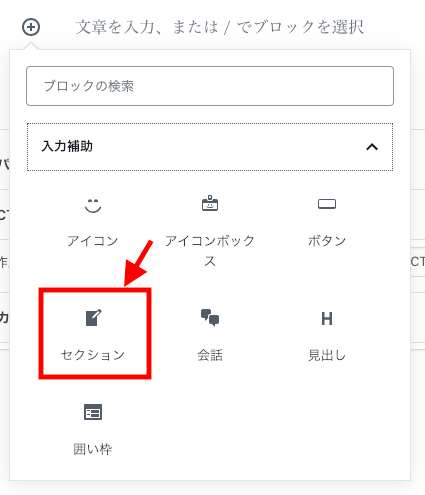Click the partially visible CT item behind the panel
This screenshot has height=495, width=425.
point(418,262)
